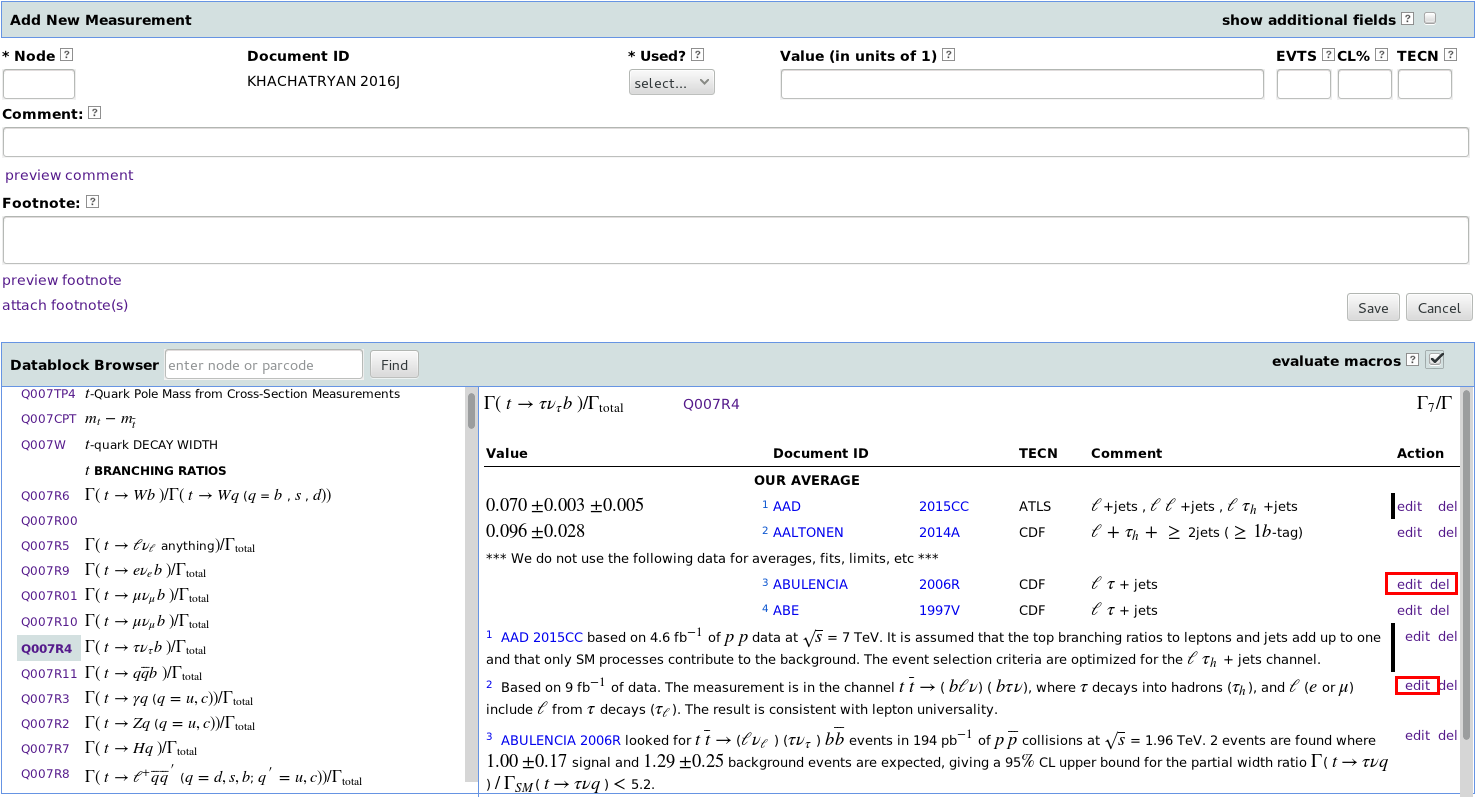Open the help icon beside Used?
1479x799 pixels.
click(x=697, y=55)
